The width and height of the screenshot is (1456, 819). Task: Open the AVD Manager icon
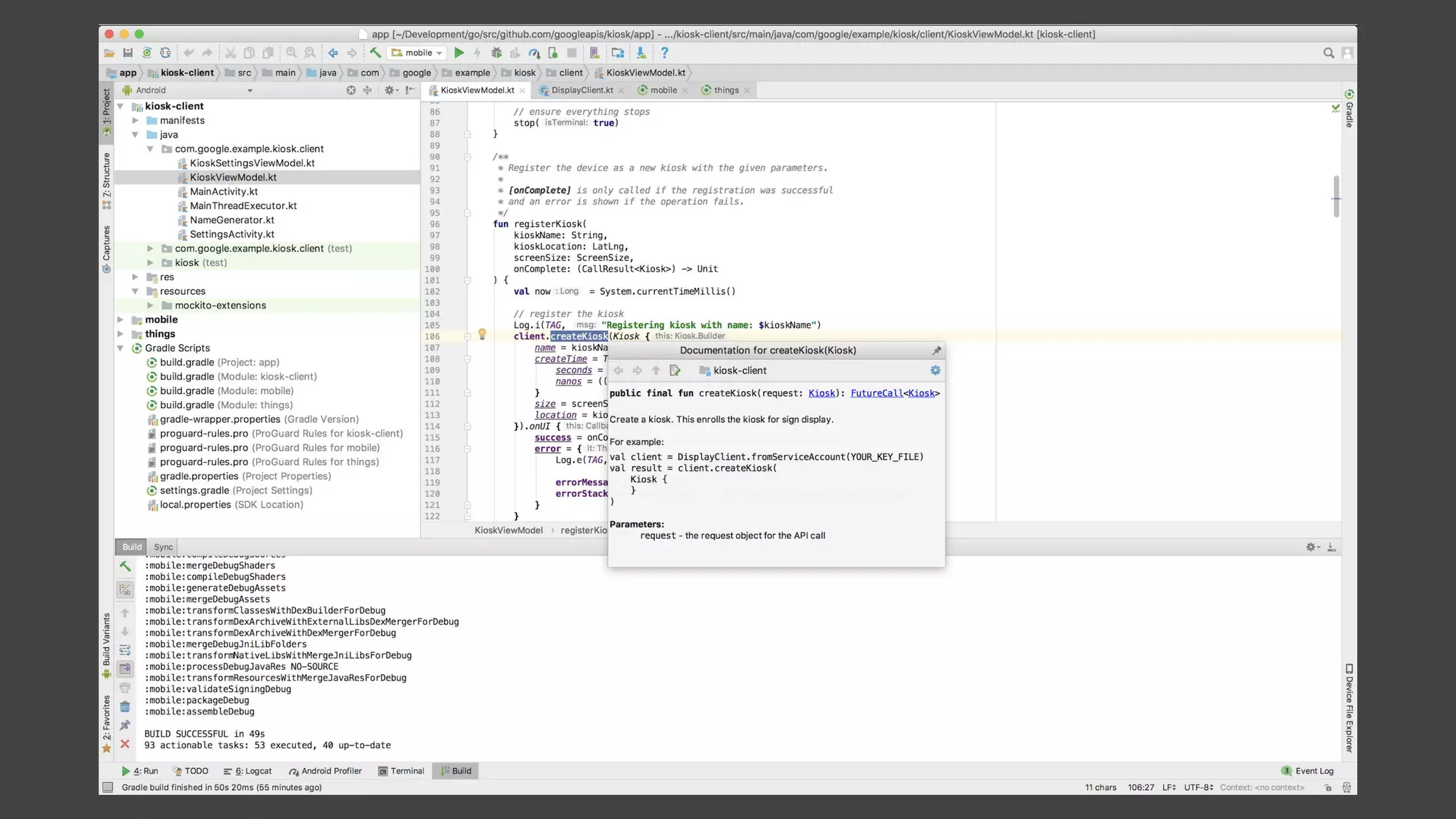point(594,53)
